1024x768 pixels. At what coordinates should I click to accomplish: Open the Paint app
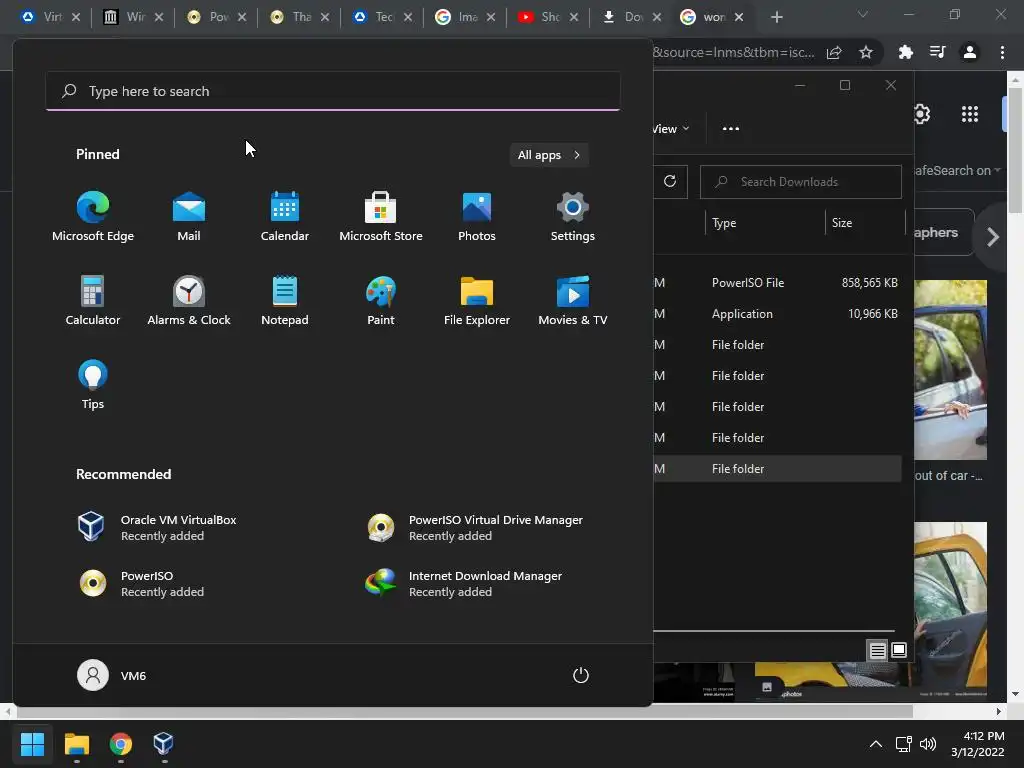coord(381,301)
